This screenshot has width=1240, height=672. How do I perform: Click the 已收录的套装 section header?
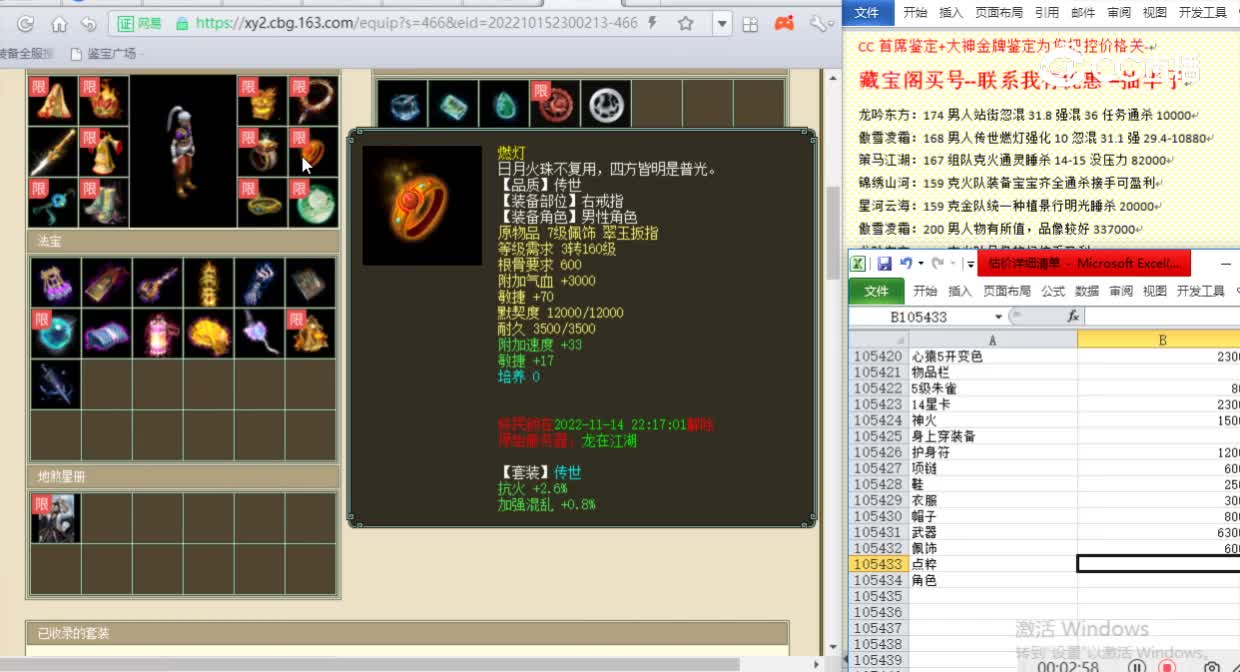coord(407,633)
